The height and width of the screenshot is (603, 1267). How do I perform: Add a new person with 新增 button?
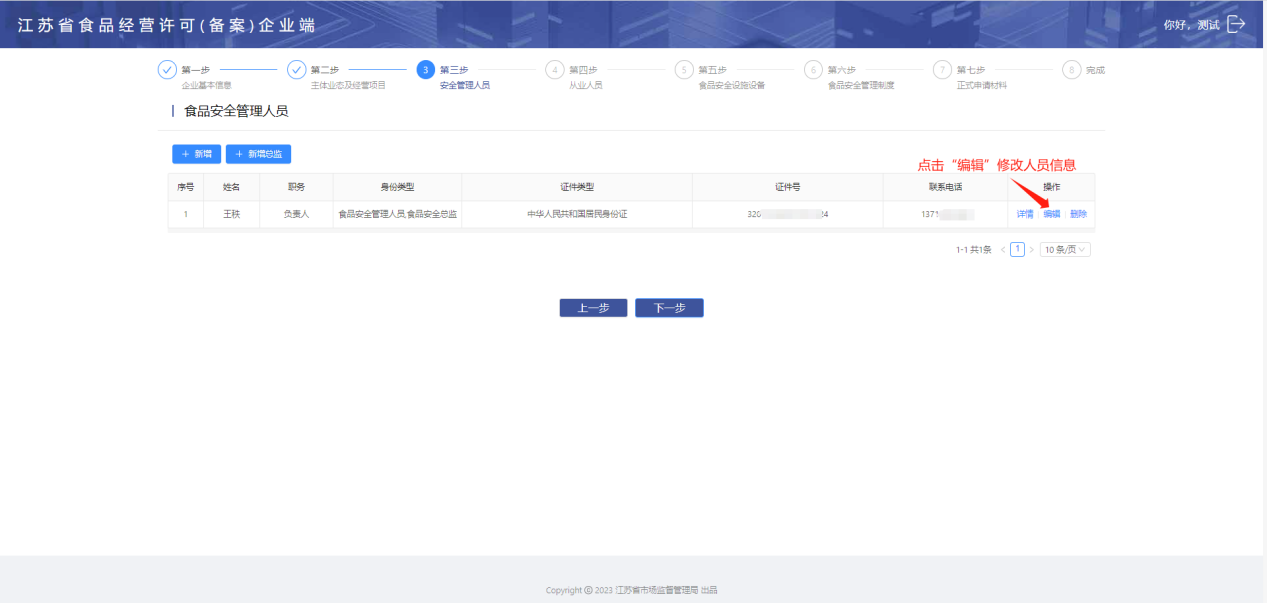click(196, 154)
